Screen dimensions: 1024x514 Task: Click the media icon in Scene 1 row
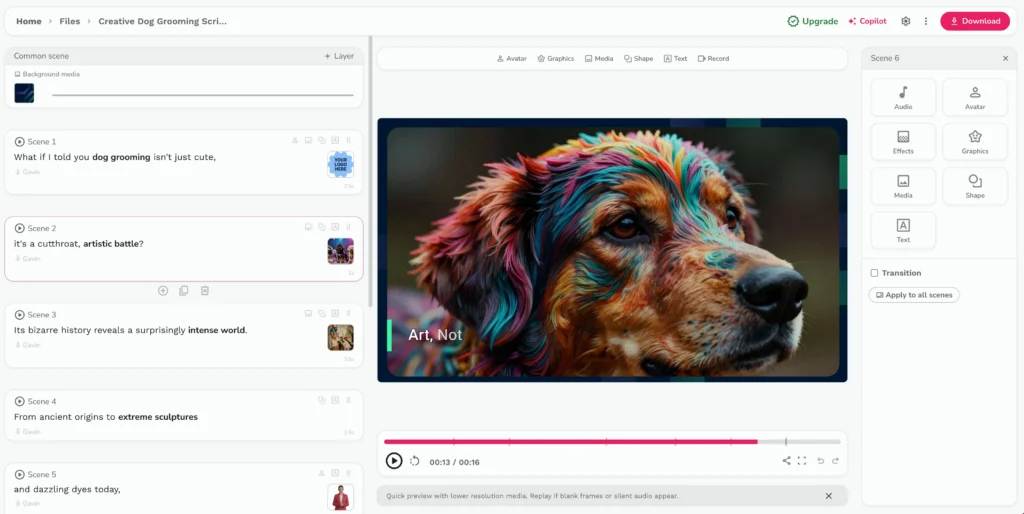coord(308,140)
